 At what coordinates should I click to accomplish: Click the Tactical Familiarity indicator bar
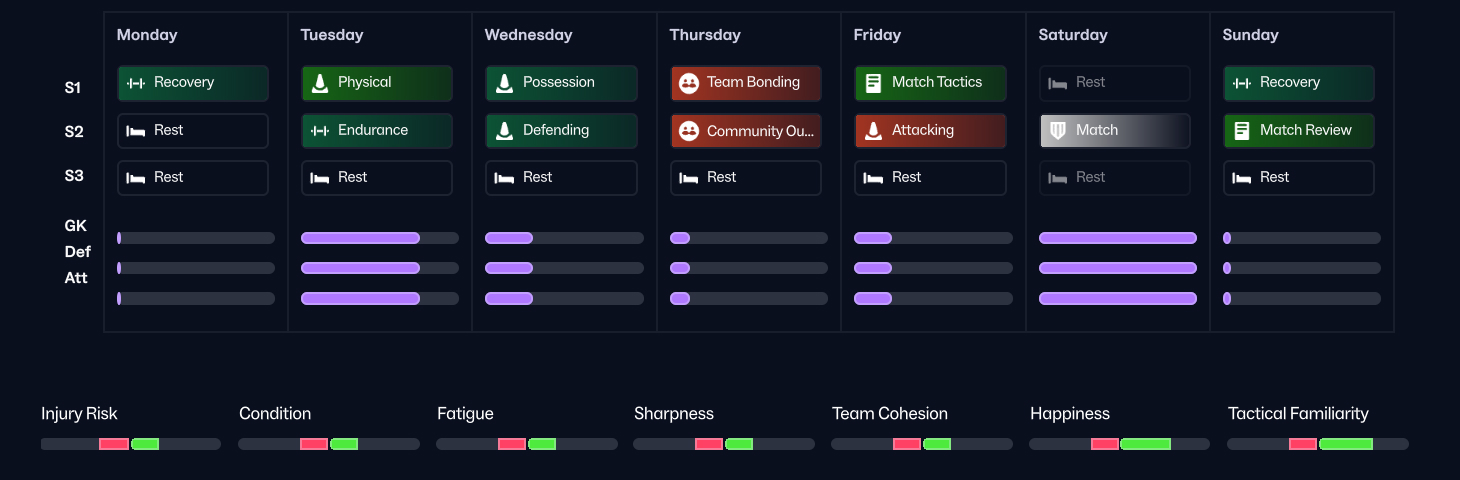[x=1317, y=444]
